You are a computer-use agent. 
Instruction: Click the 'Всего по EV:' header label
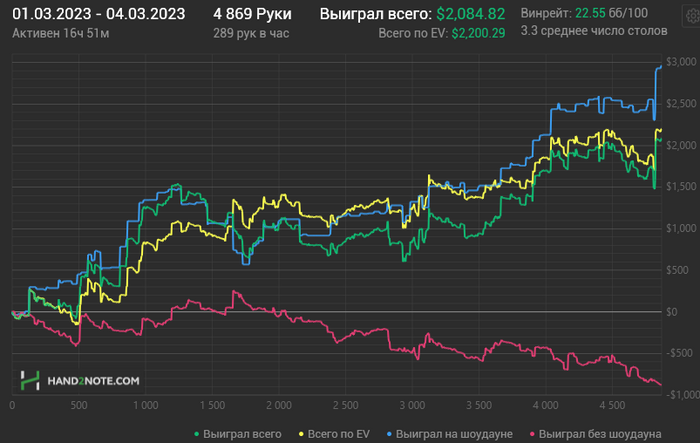click(x=413, y=33)
